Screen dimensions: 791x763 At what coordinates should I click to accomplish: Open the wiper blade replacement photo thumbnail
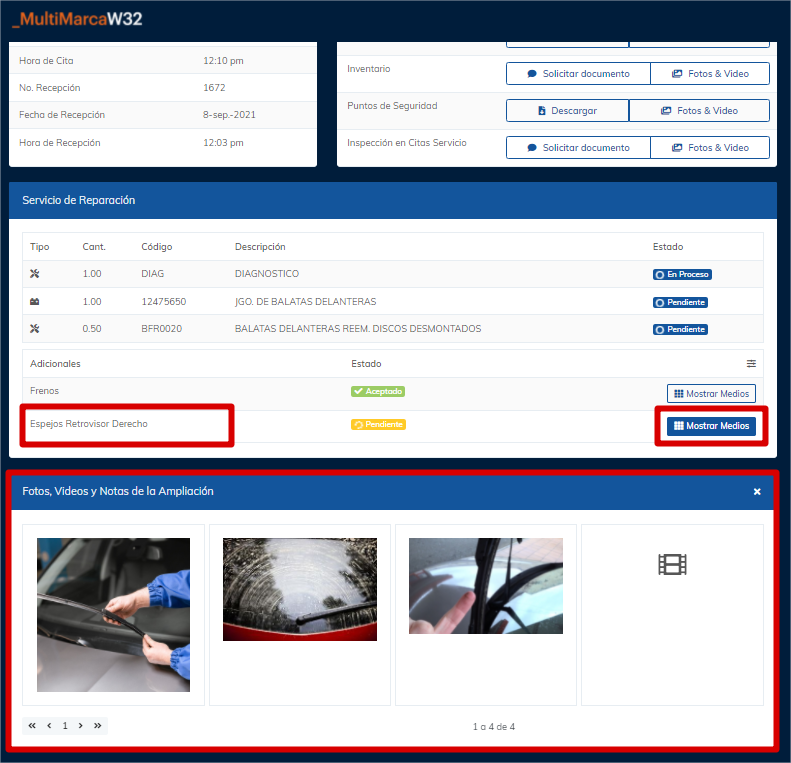click(113, 615)
